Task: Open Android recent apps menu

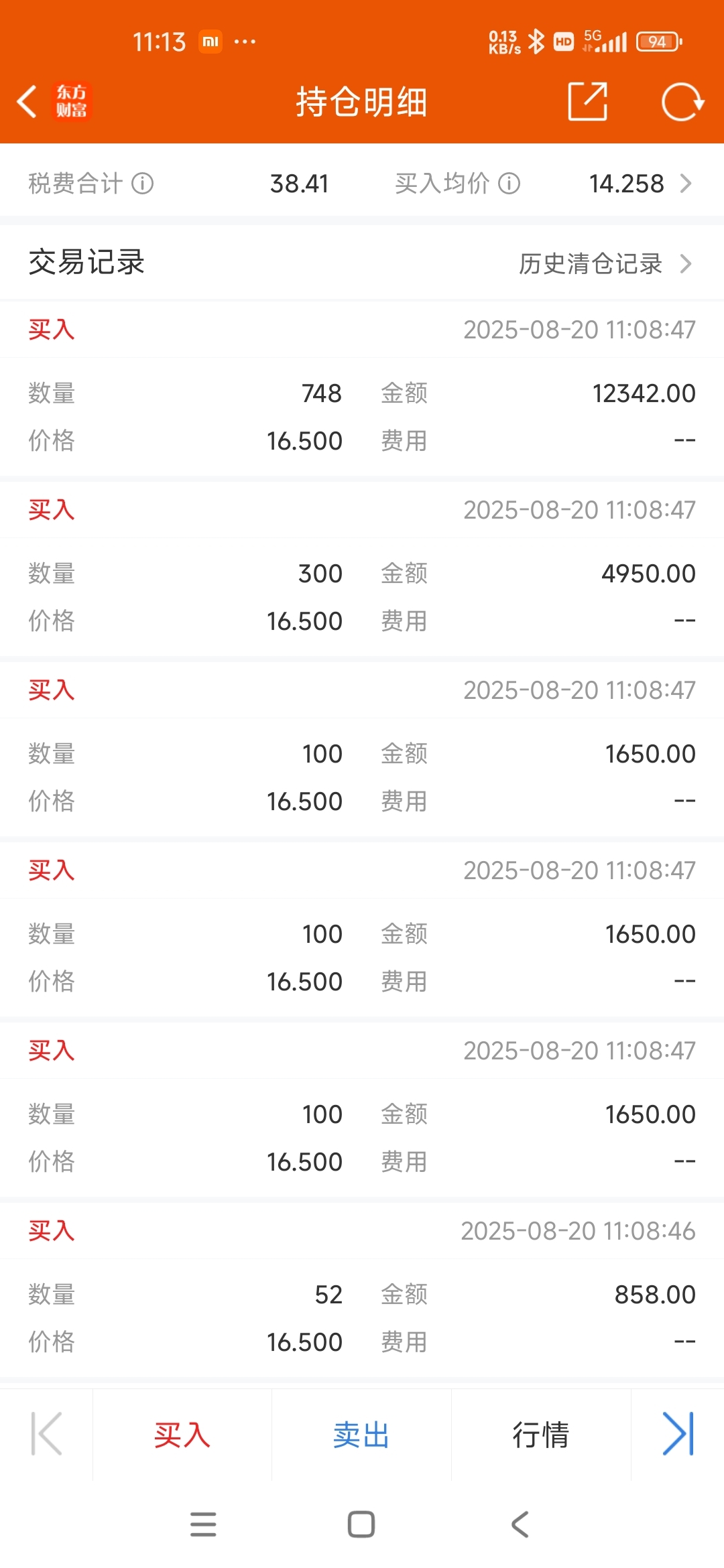Action: point(203,1524)
